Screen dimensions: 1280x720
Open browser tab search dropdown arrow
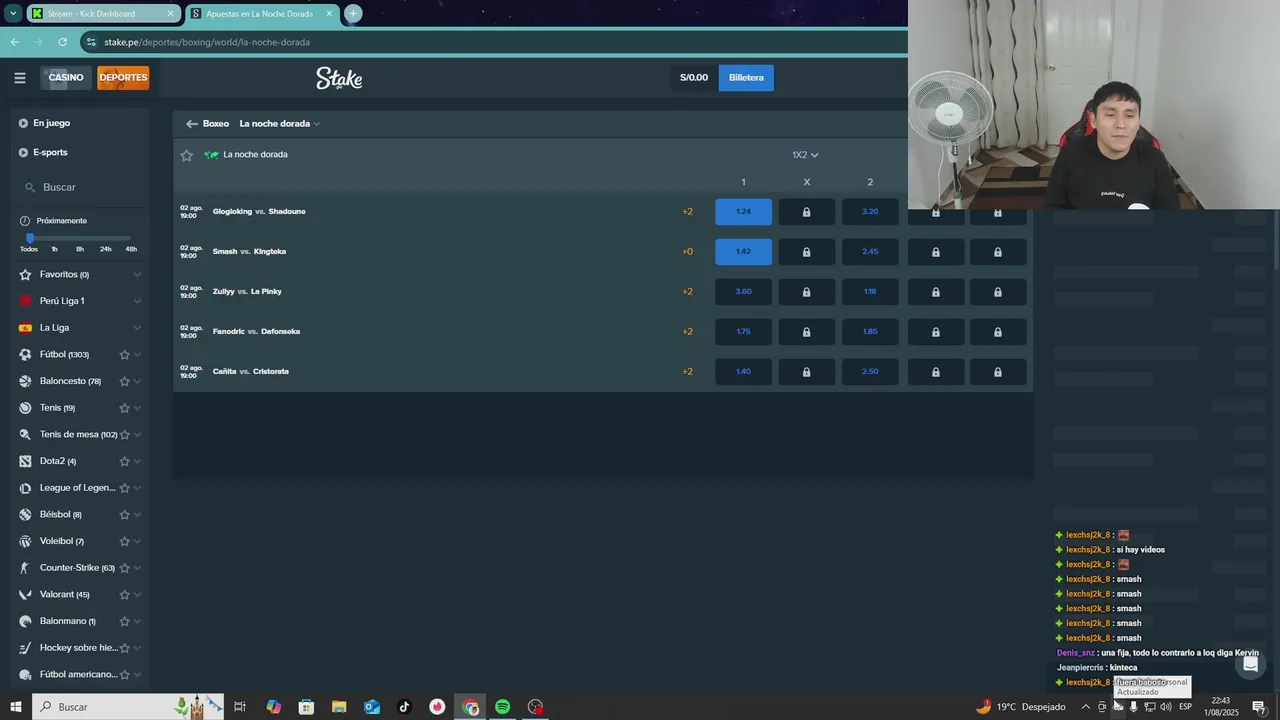(x=13, y=14)
